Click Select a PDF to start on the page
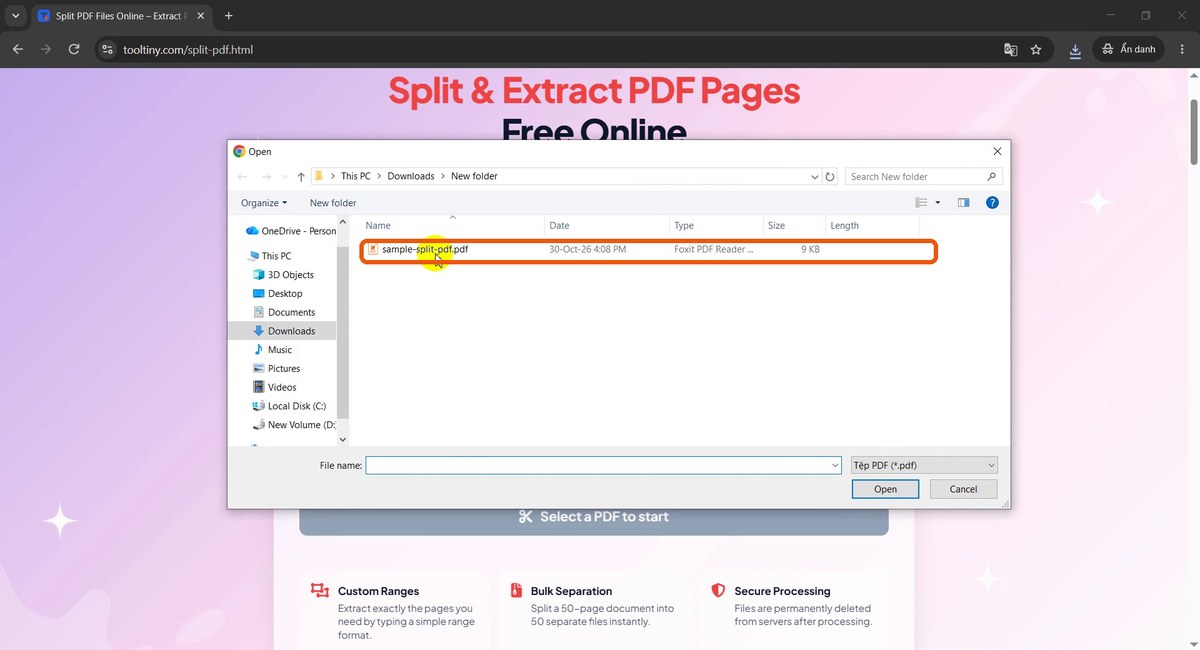 pyautogui.click(x=594, y=517)
